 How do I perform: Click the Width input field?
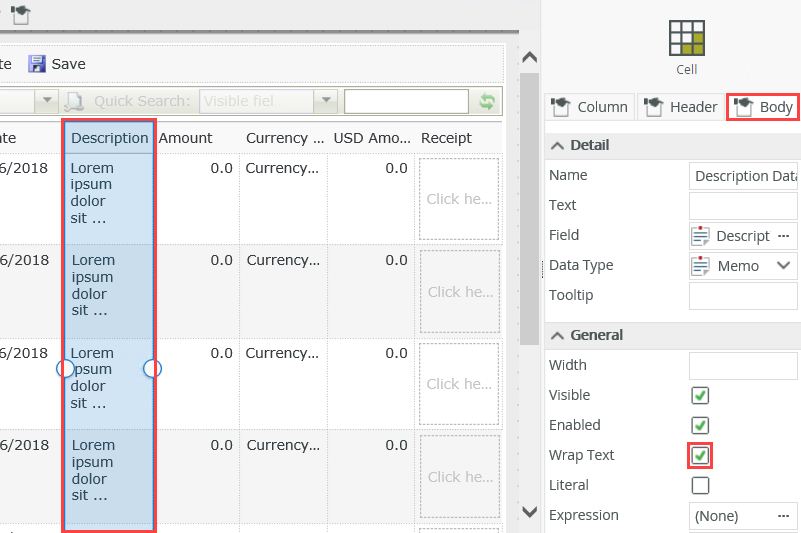pyautogui.click(x=742, y=366)
